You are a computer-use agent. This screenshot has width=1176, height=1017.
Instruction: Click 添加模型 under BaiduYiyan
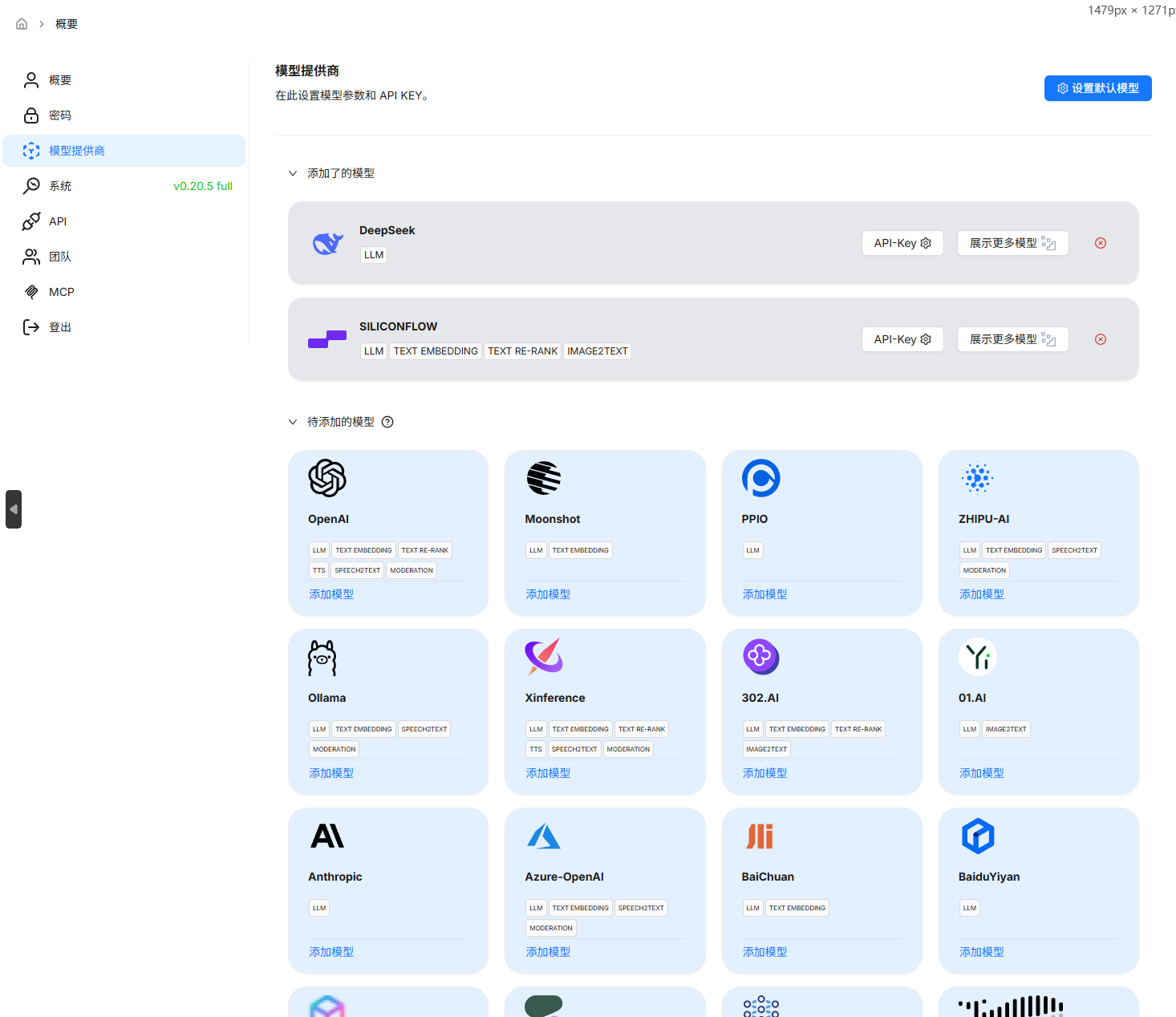(982, 952)
